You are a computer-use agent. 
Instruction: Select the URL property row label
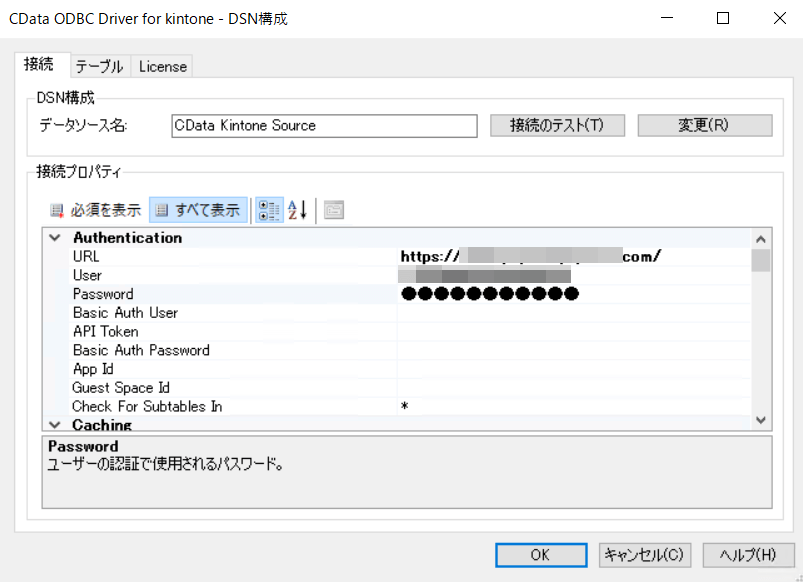86,257
